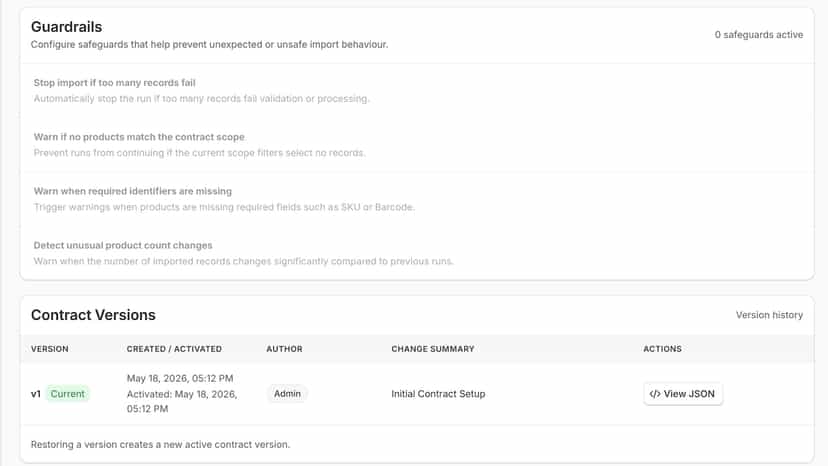The image size is (828, 466).
Task: Click the 'May 18, 2026, 05:12 PM' created date
Action: [180, 378]
